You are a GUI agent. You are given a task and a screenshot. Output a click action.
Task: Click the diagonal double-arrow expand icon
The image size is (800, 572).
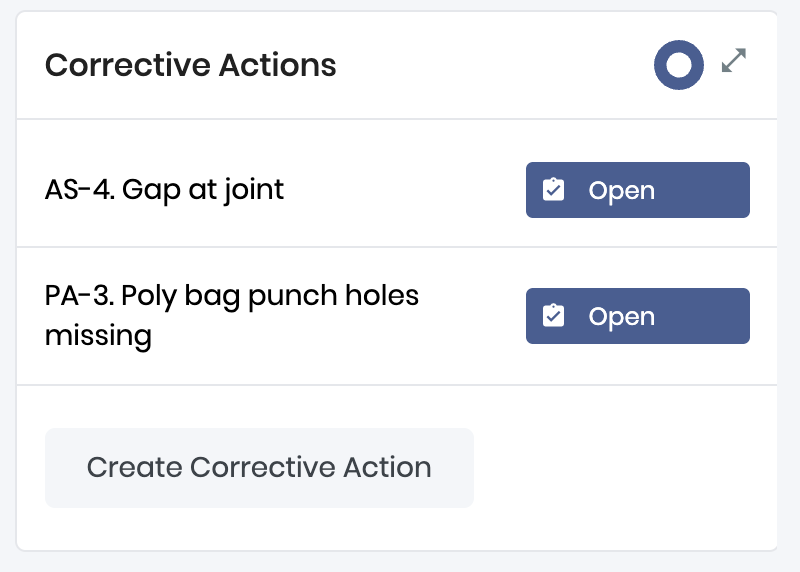(734, 60)
